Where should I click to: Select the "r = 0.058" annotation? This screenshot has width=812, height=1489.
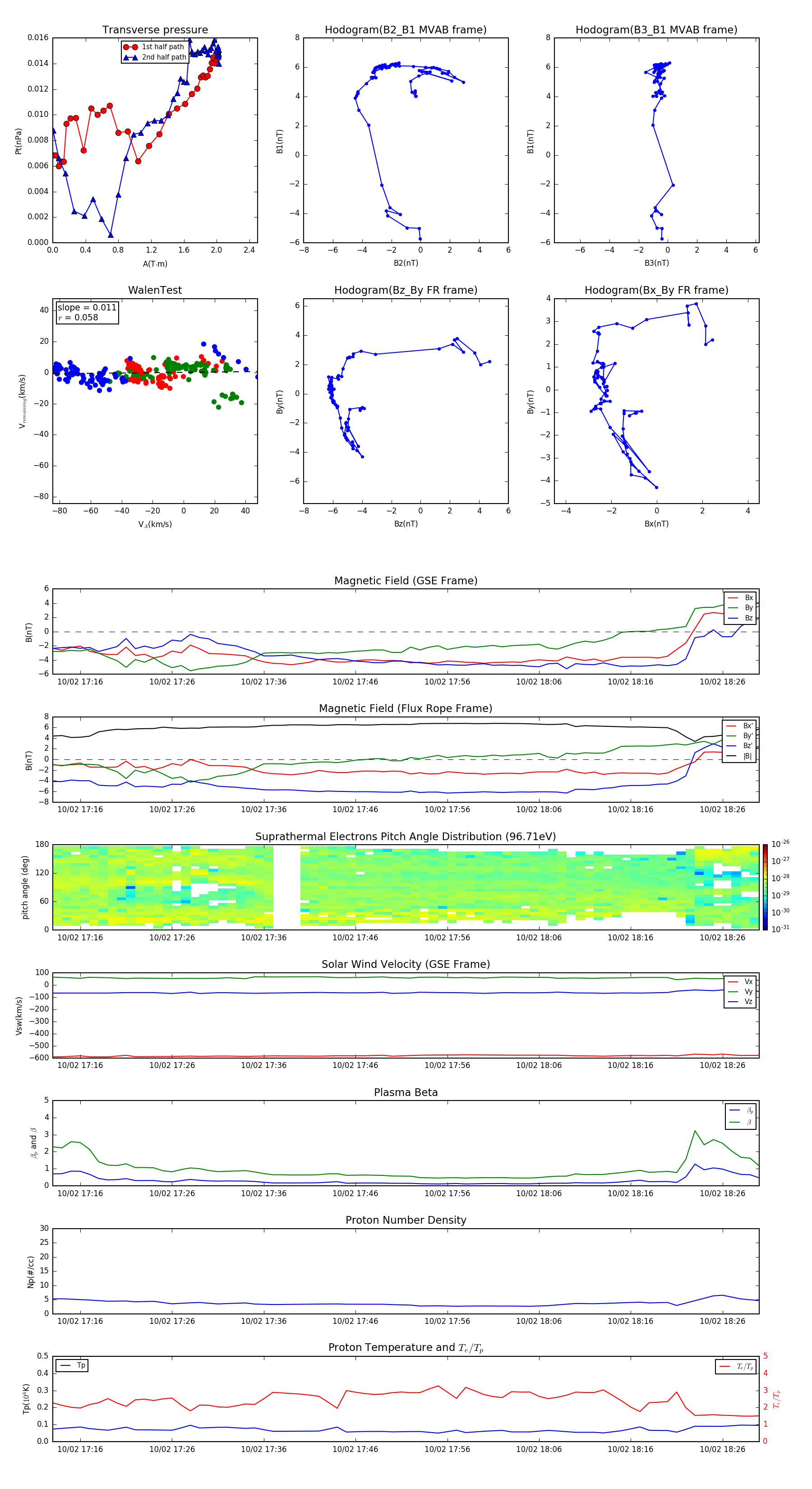tap(78, 317)
